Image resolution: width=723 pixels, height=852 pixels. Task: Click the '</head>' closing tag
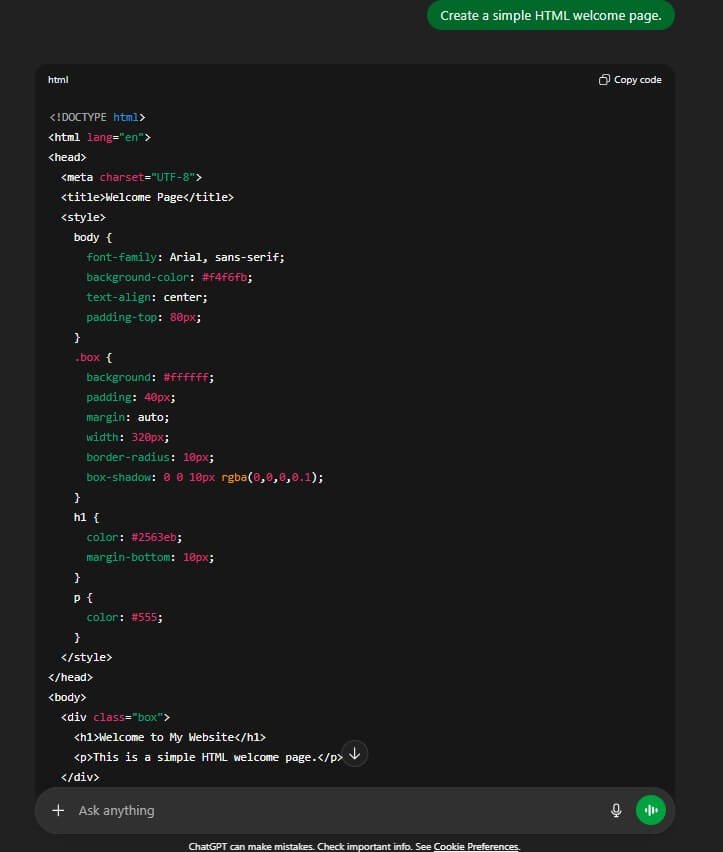(71, 678)
